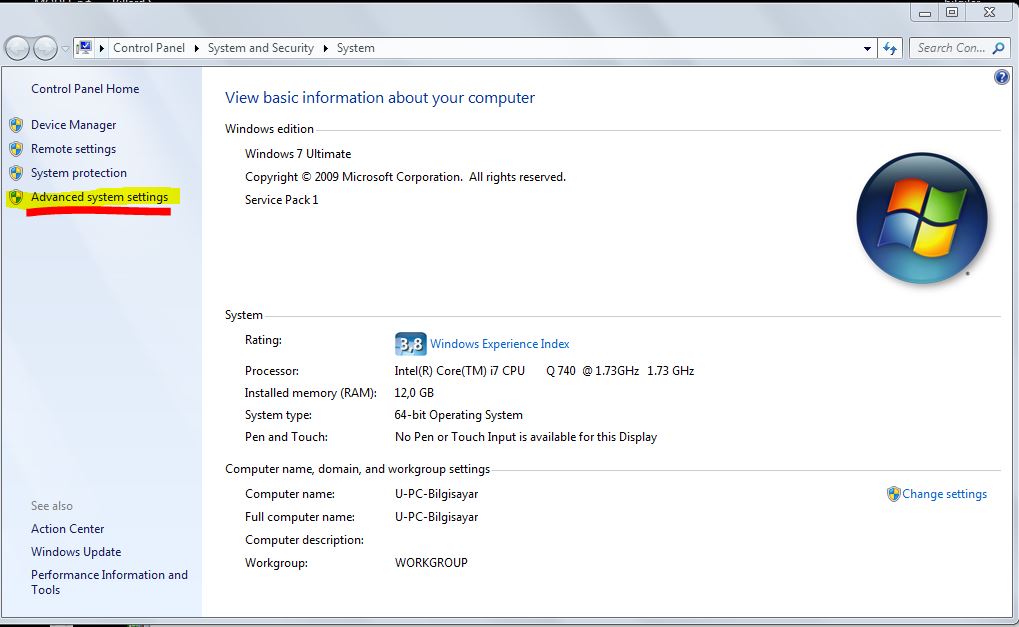Click the 'U-PC-Bilgisayar' Full computer name value

(x=436, y=517)
